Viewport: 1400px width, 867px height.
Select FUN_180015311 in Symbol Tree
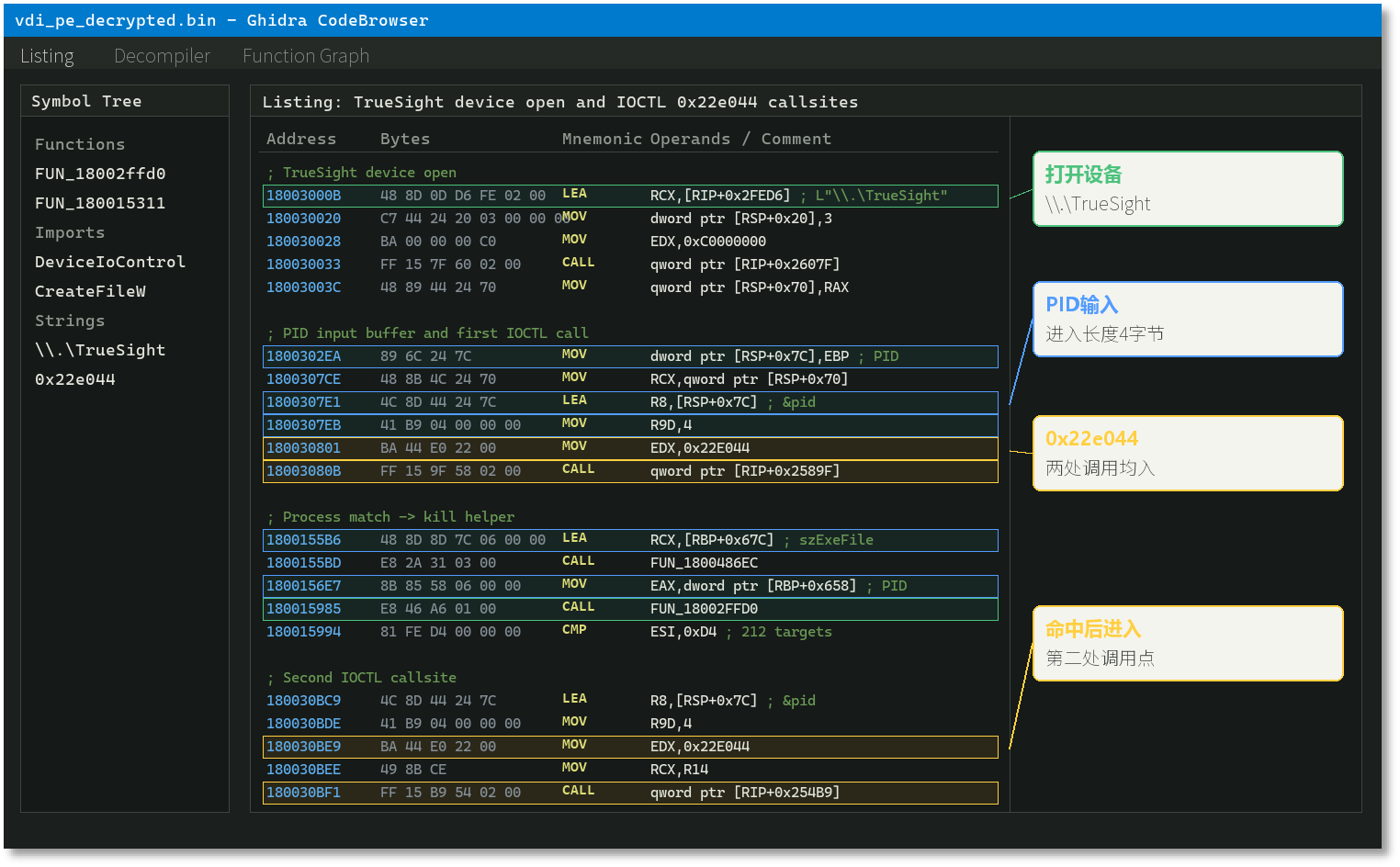click(100, 203)
